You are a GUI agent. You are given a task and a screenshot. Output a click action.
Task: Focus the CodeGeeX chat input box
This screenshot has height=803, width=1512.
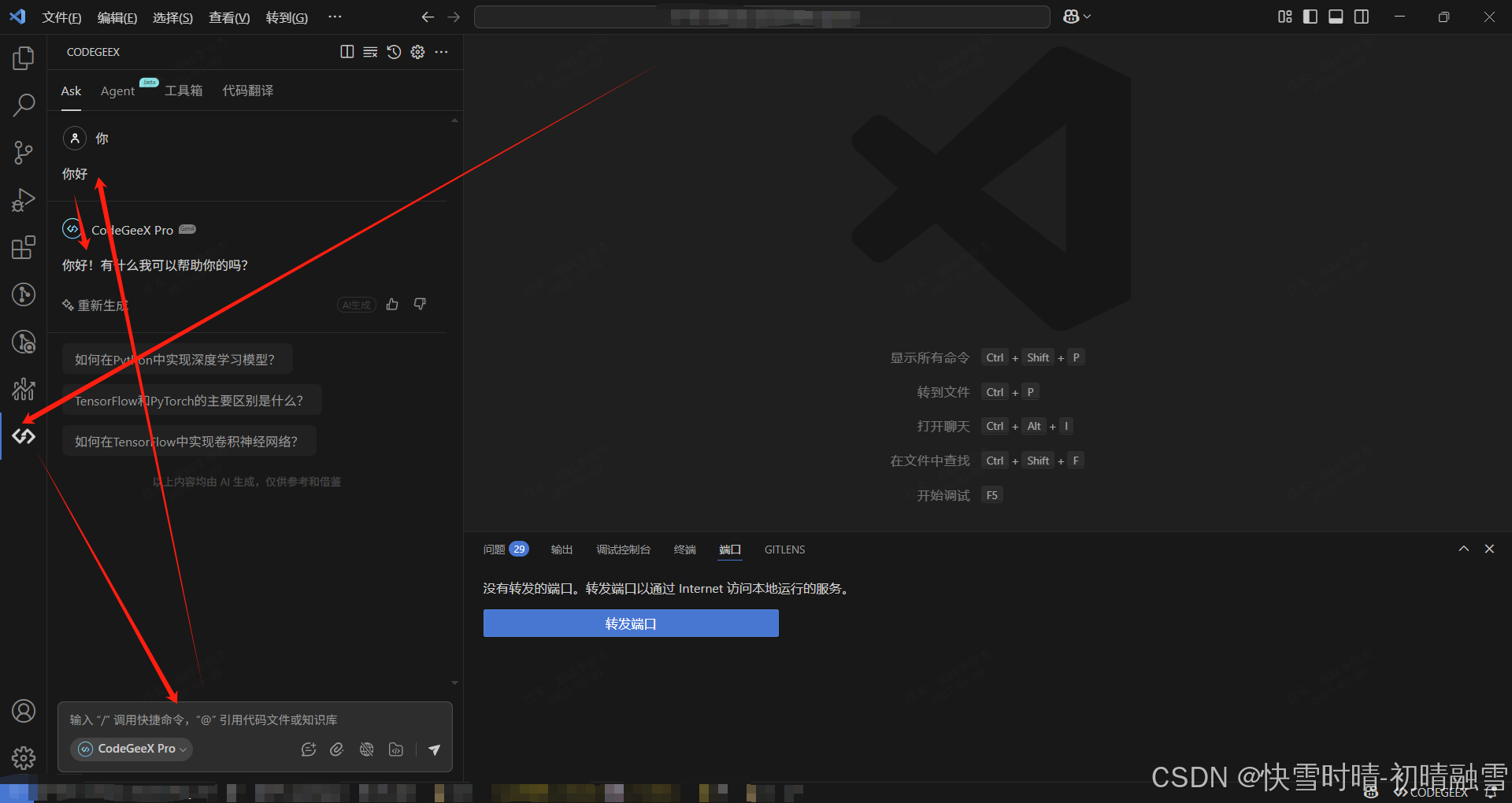tap(255, 720)
